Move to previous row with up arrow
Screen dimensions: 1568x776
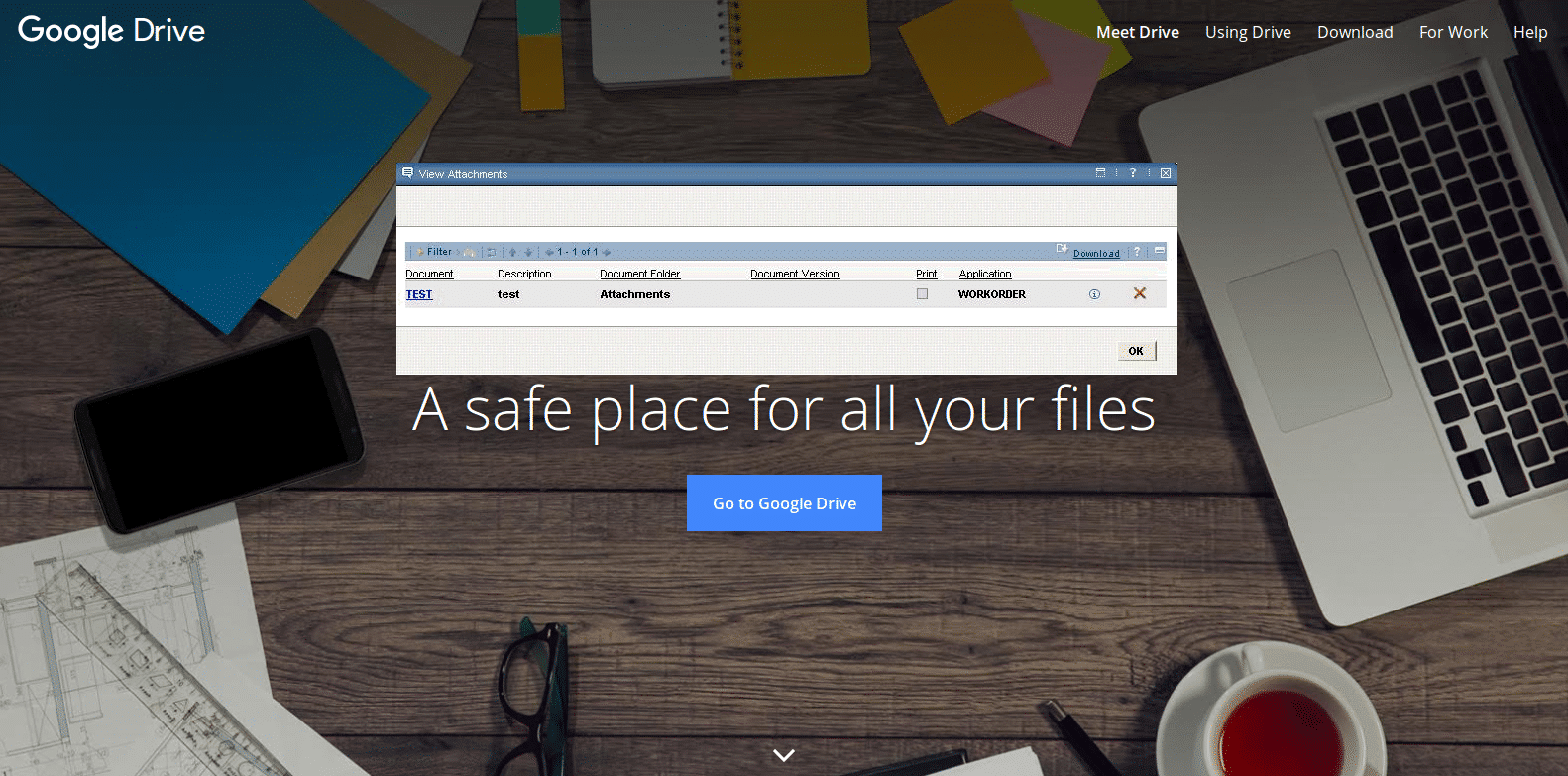click(512, 252)
